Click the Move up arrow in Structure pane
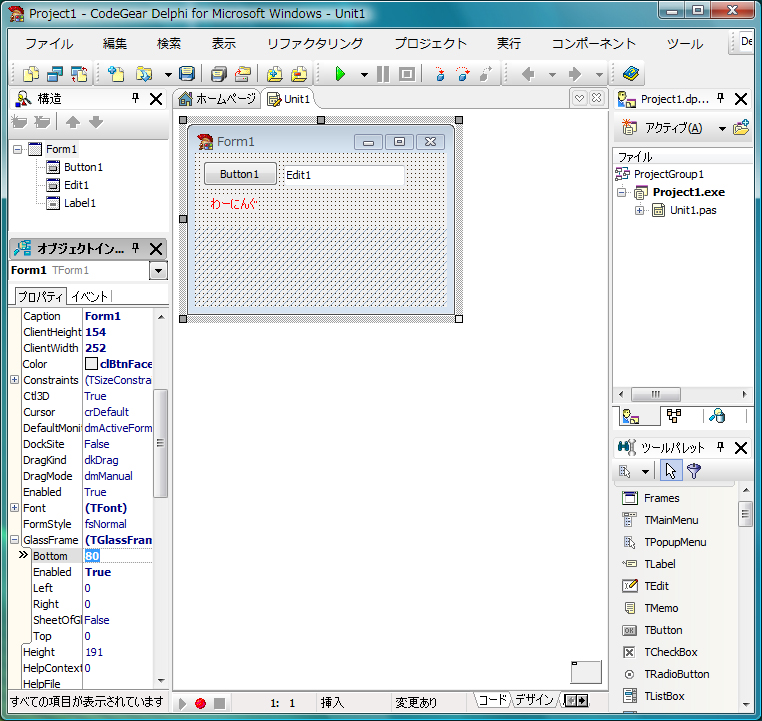 pyautogui.click(x=73, y=122)
